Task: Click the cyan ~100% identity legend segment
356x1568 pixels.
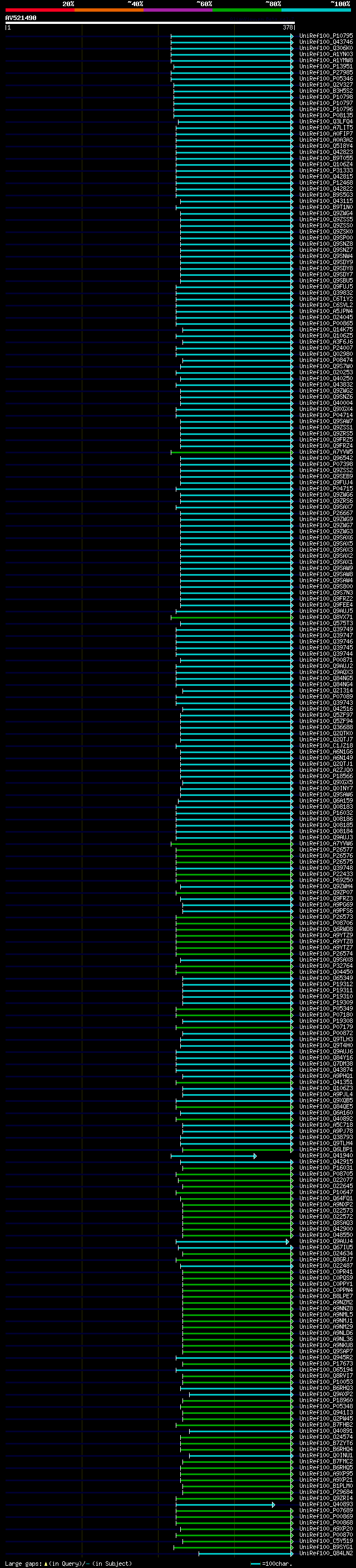Action: [316, 10]
